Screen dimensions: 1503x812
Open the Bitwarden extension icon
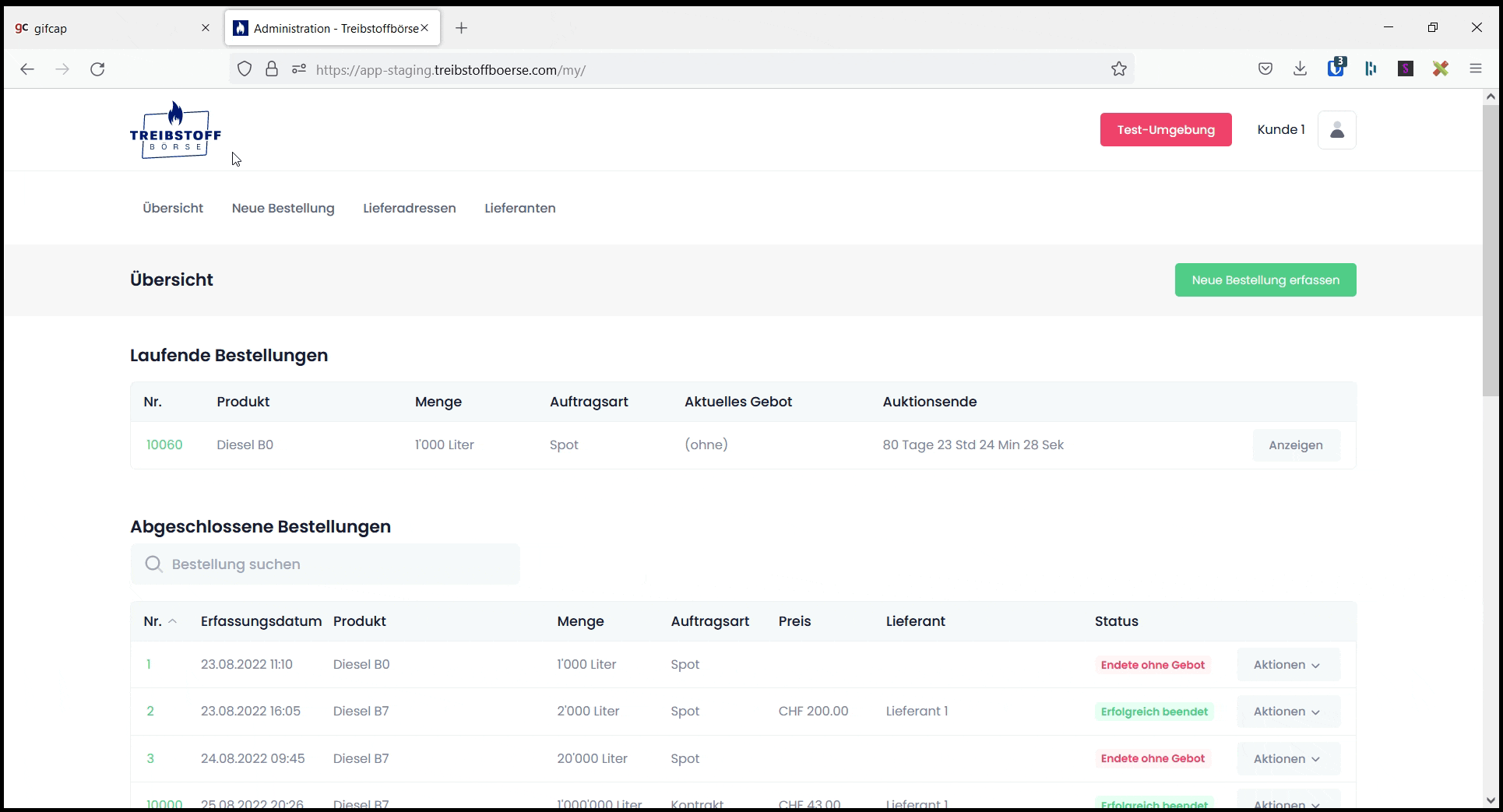coord(1336,69)
